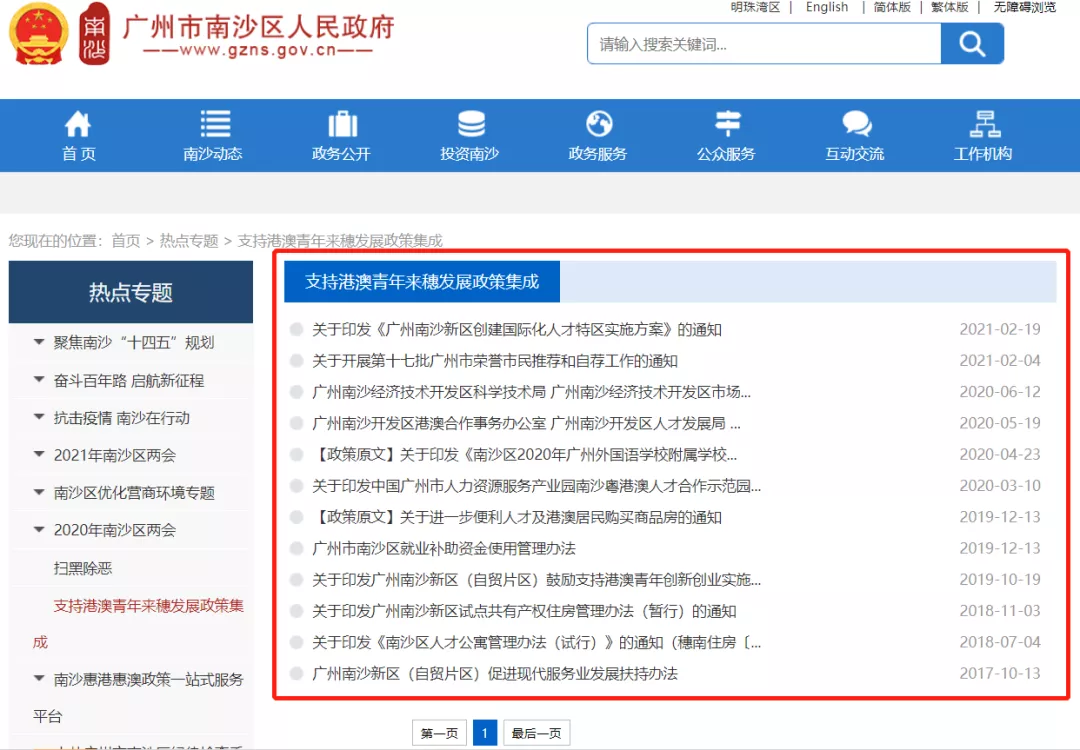Select page 1 in pagination

(x=485, y=733)
